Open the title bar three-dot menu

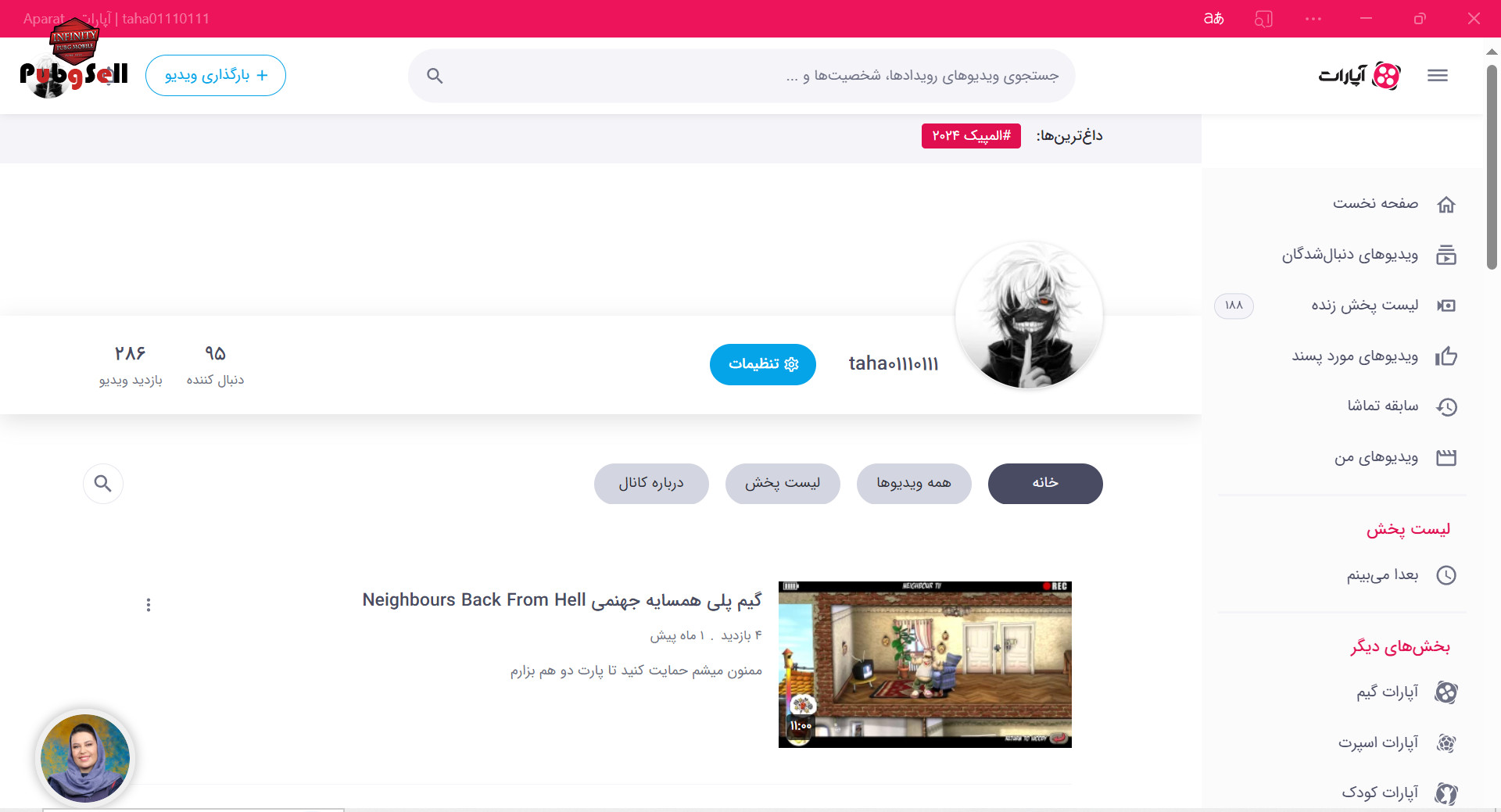tap(1313, 19)
